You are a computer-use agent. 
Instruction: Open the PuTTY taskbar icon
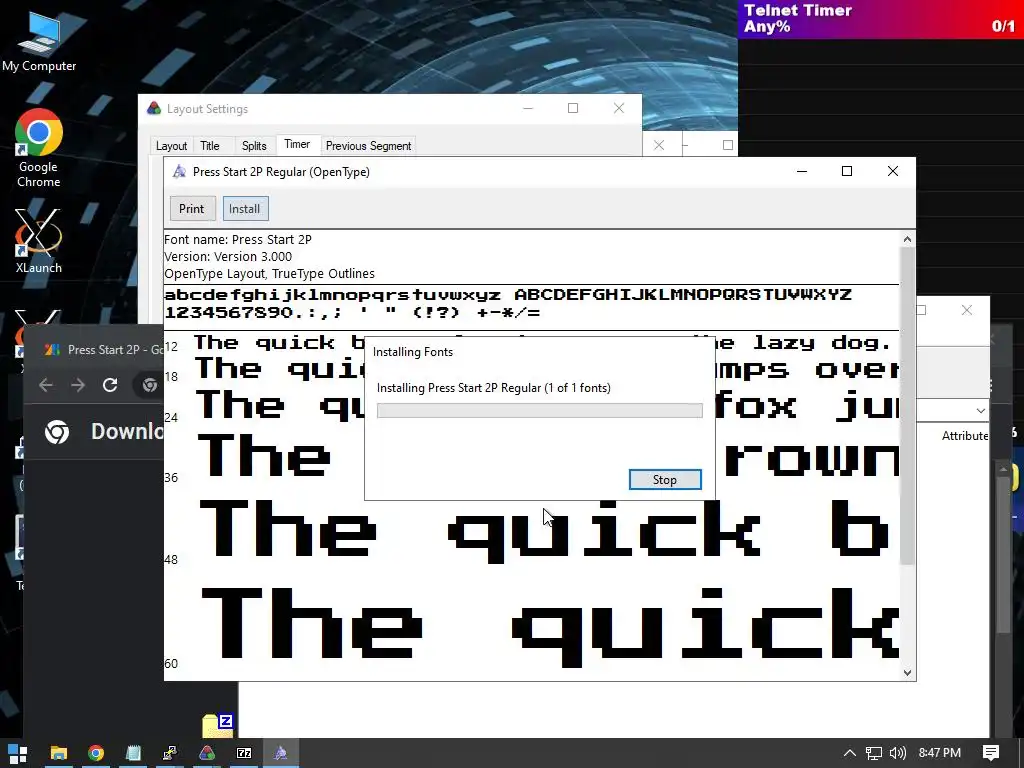point(170,753)
